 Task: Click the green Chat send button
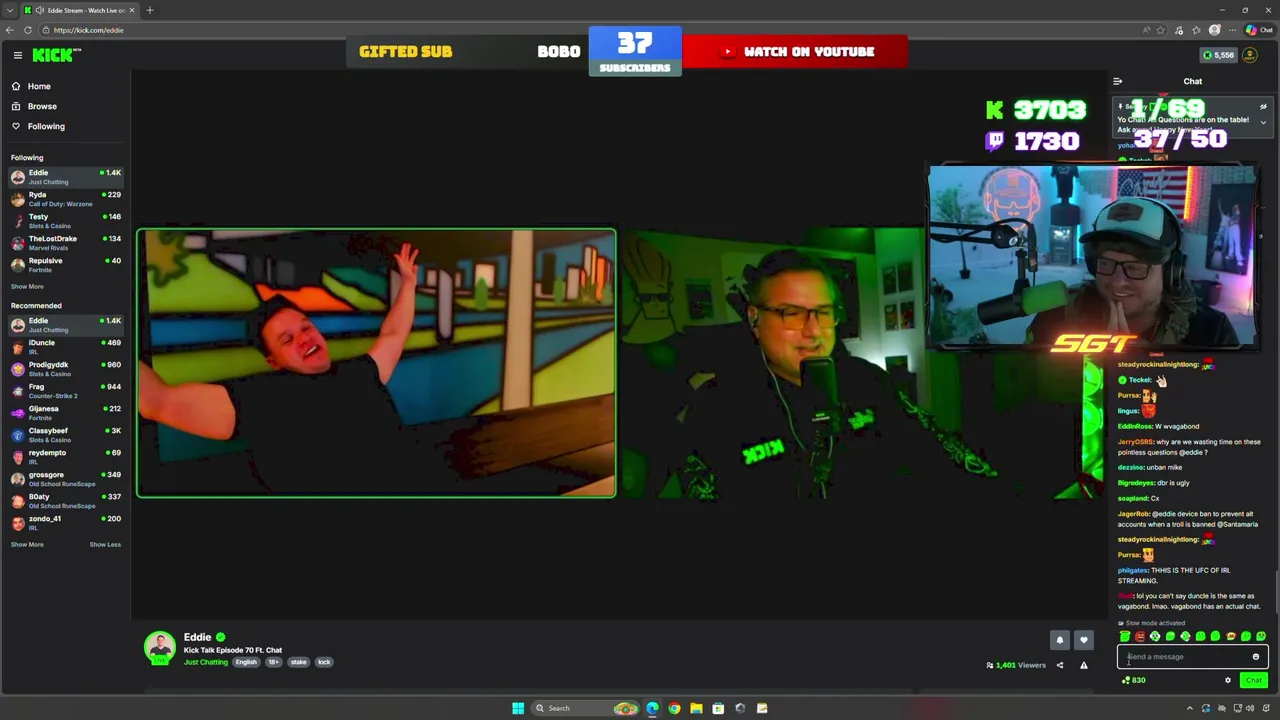pos(1254,680)
